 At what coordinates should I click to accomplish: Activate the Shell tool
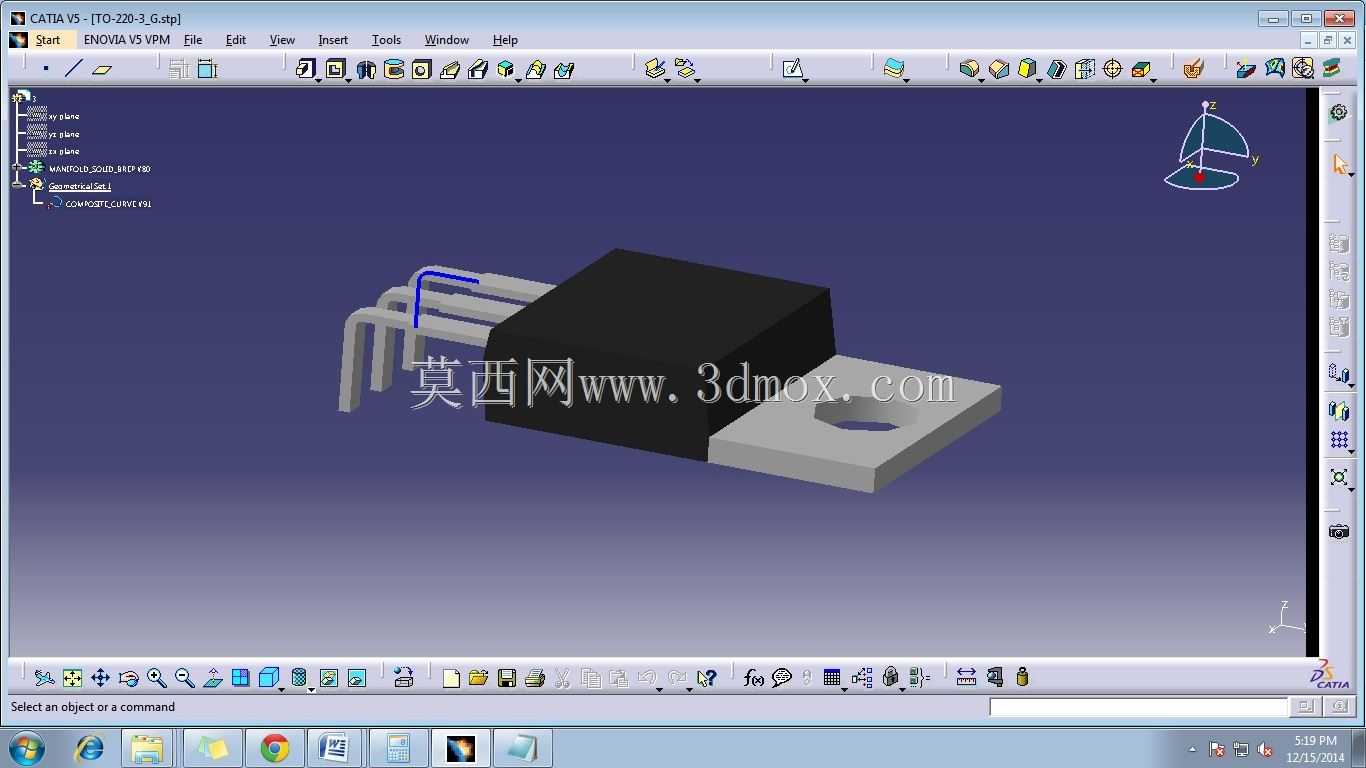pyautogui.click(x=1057, y=69)
